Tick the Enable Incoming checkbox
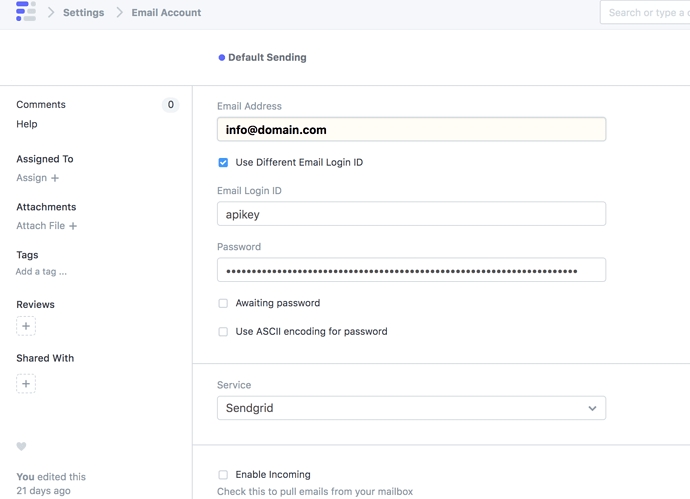 click(x=223, y=475)
